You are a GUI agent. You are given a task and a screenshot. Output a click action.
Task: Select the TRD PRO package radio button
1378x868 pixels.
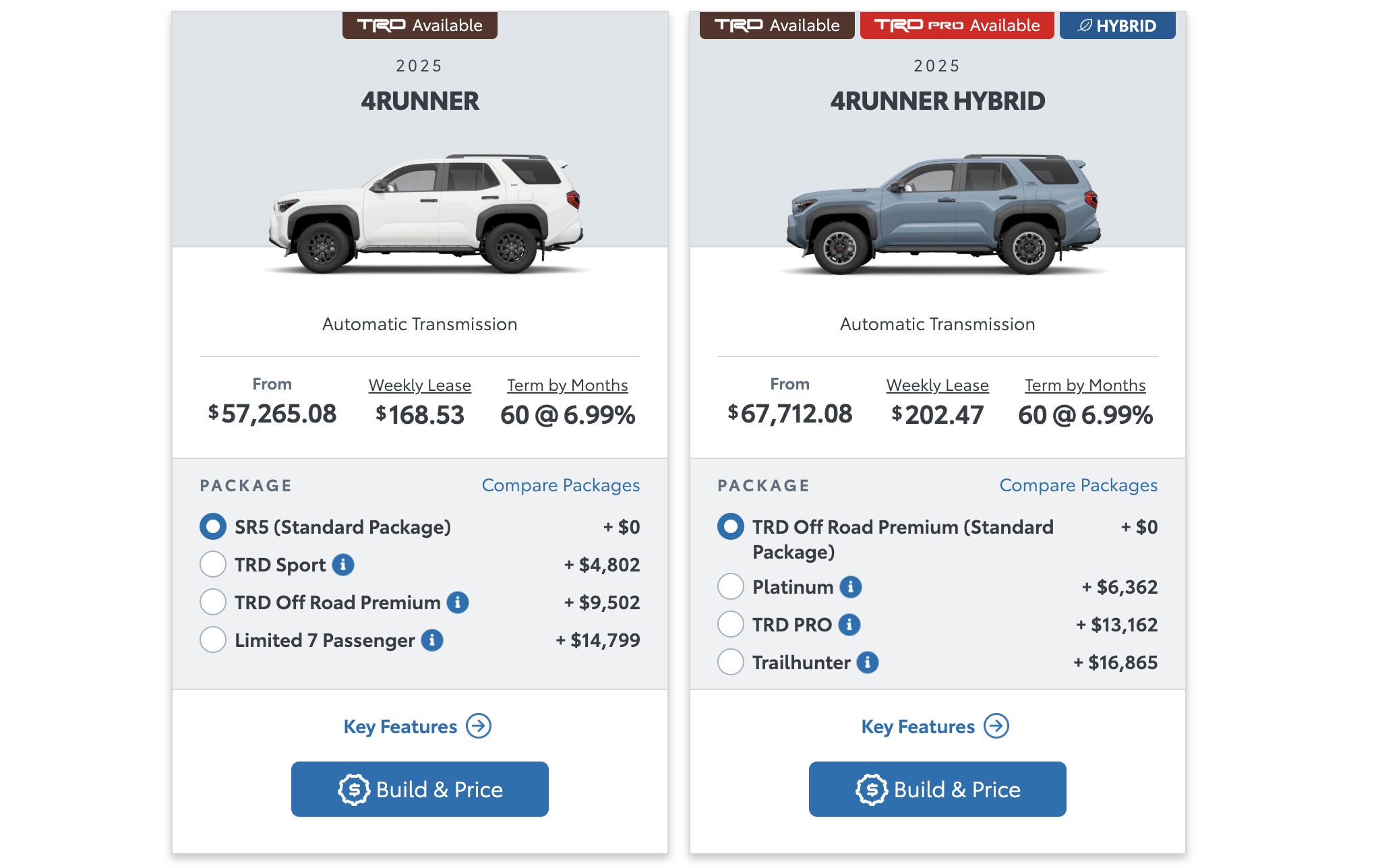(731, 625)
